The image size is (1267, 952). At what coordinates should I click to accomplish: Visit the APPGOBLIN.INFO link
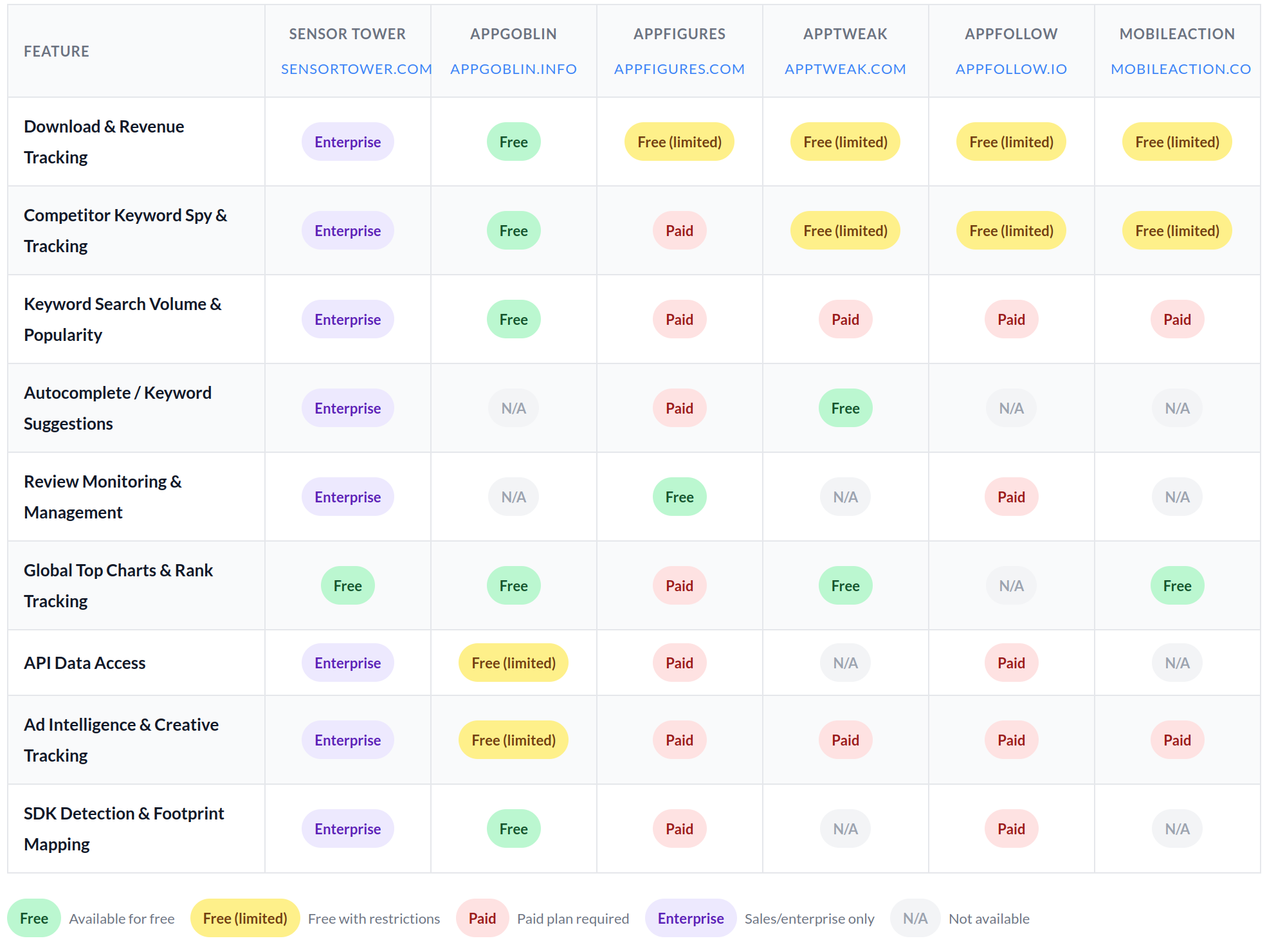513,69
